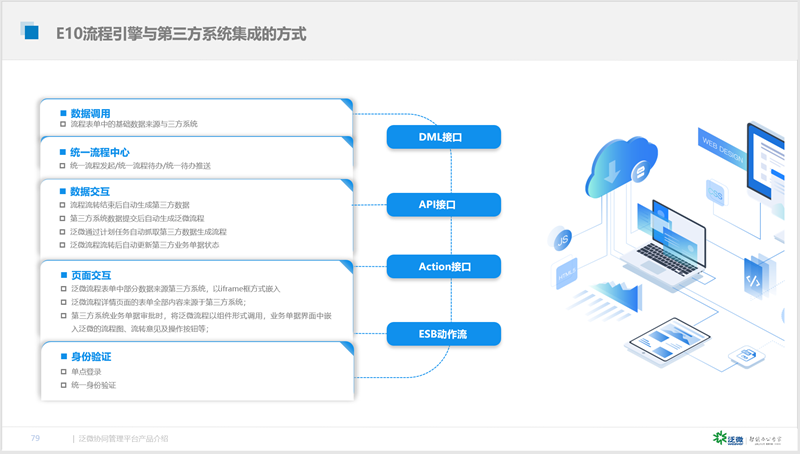The height and width of the screenshot is (454, 800).
Task: Click the line 泛微流程详情页面的表单全部内容来源于第三方系统
Action: 159,302
